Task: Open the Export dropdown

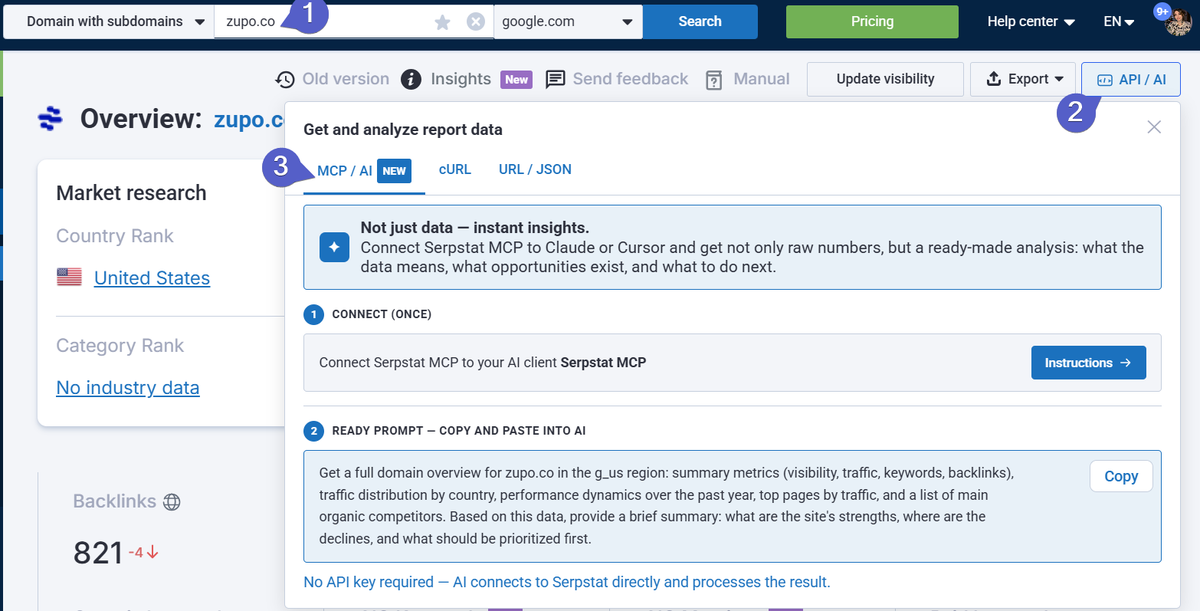Action: coord(1023,79)
